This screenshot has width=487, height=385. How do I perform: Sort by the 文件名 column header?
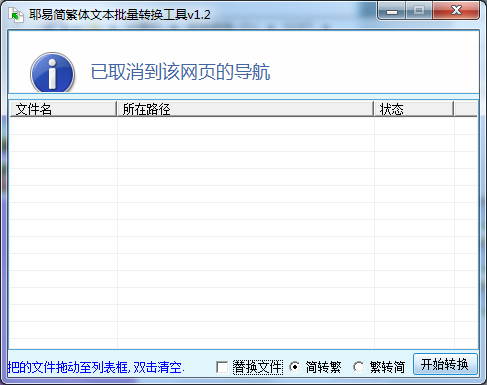point(63,109)
